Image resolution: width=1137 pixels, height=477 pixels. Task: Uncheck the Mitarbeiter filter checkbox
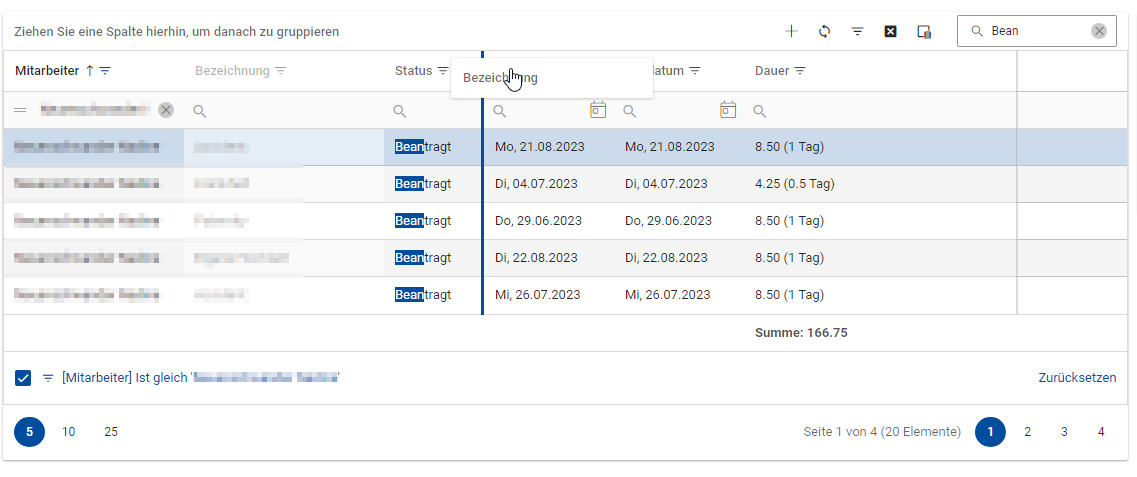tap(23, 378)
